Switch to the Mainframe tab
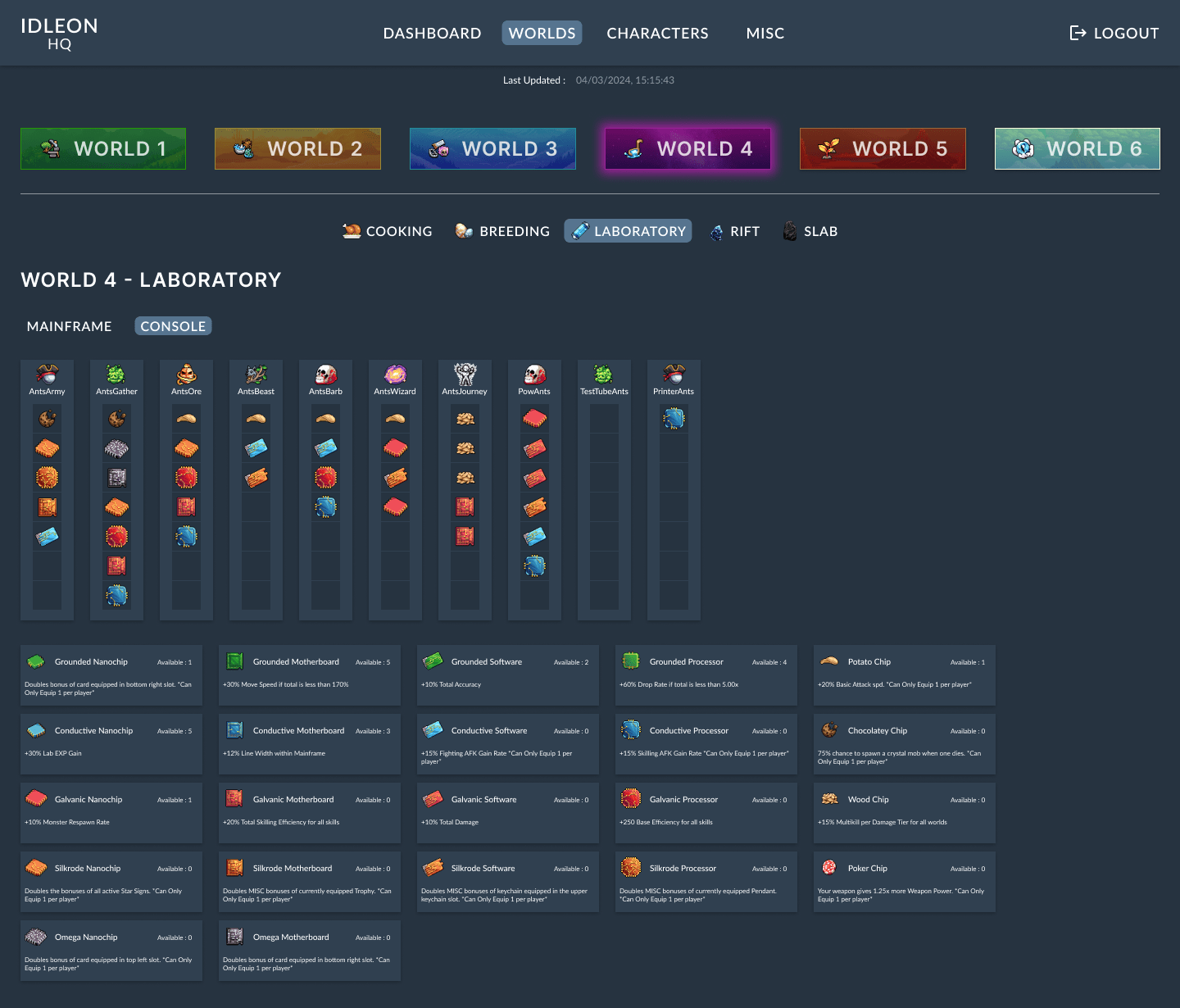This screenshot has height=1008, width=1180. [70, 326]
